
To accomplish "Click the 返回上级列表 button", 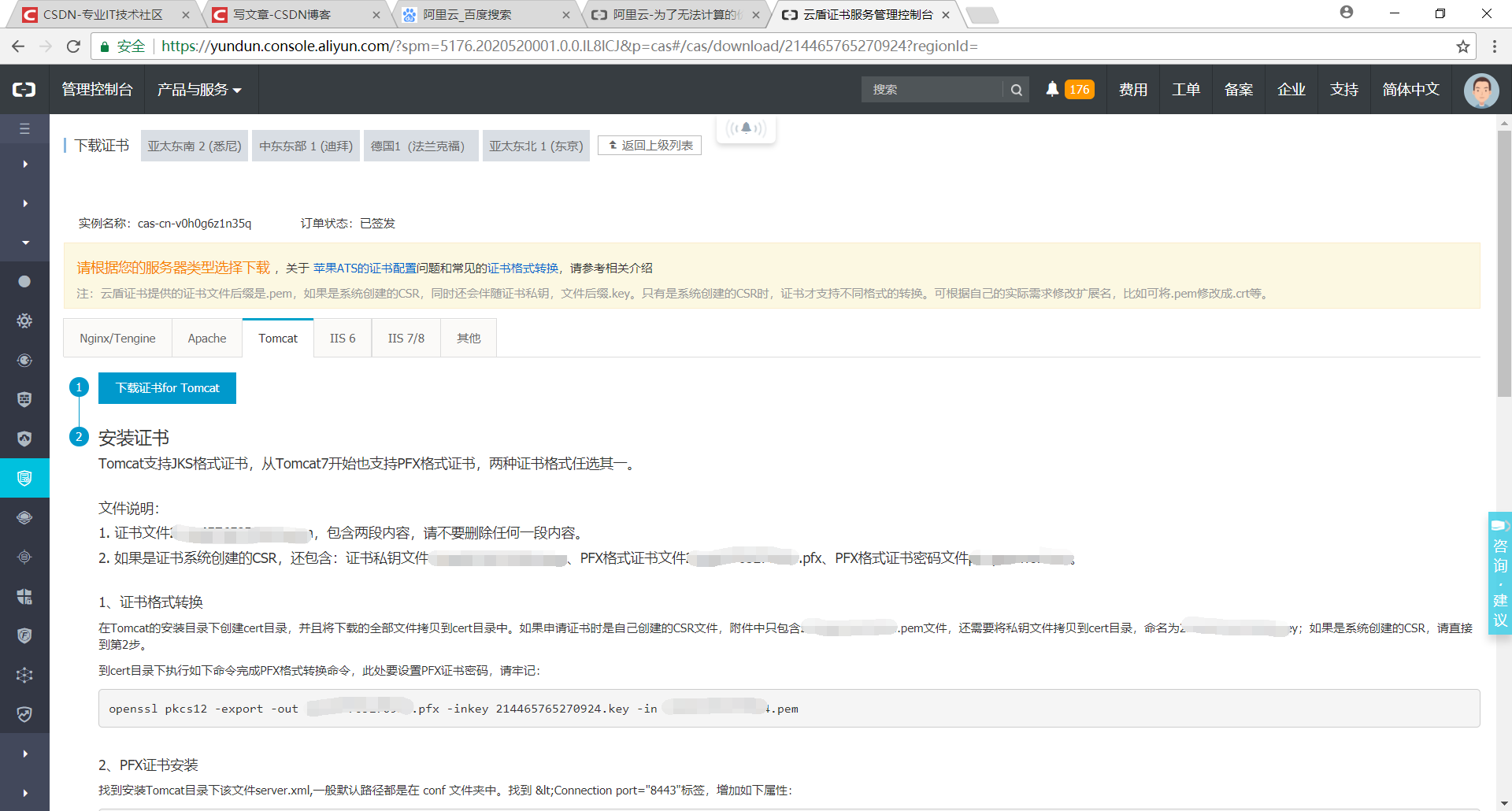I will (x=650, y=146).
